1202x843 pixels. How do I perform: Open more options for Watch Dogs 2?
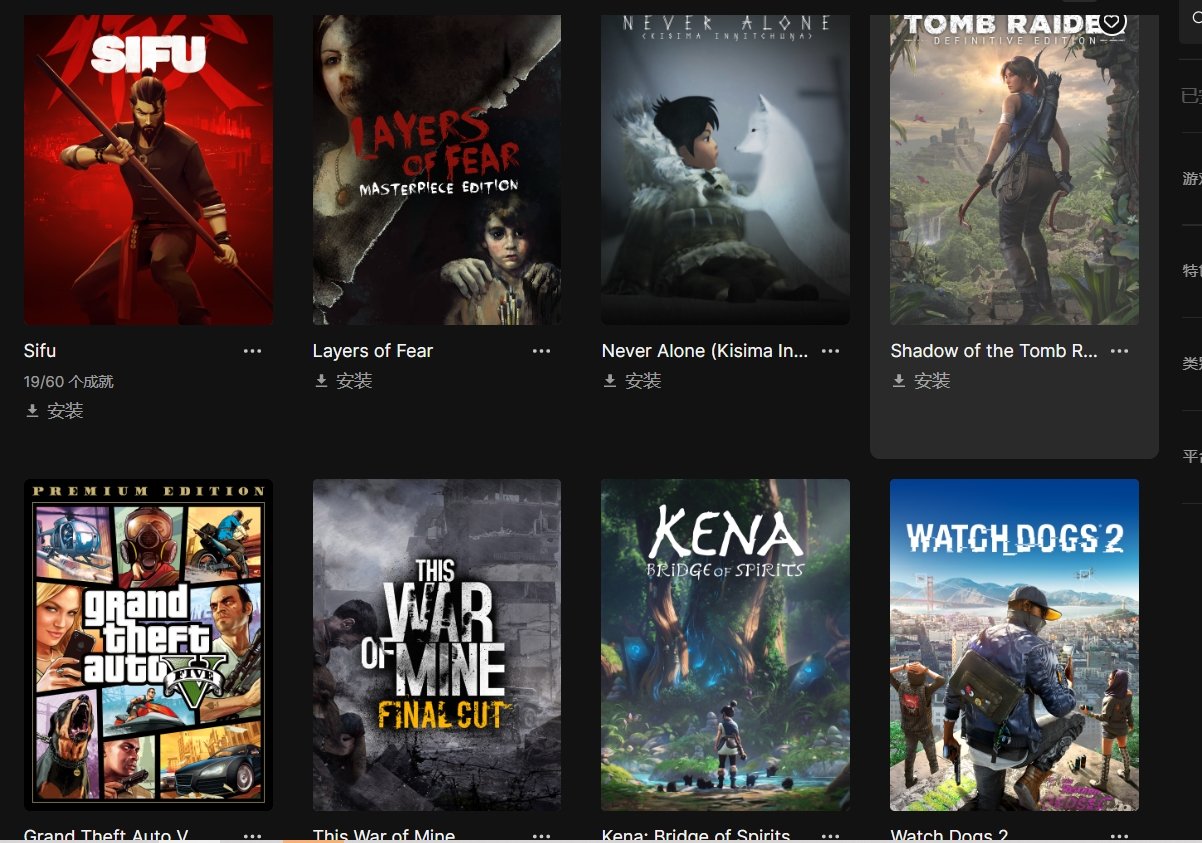(x=1119, y=835)
